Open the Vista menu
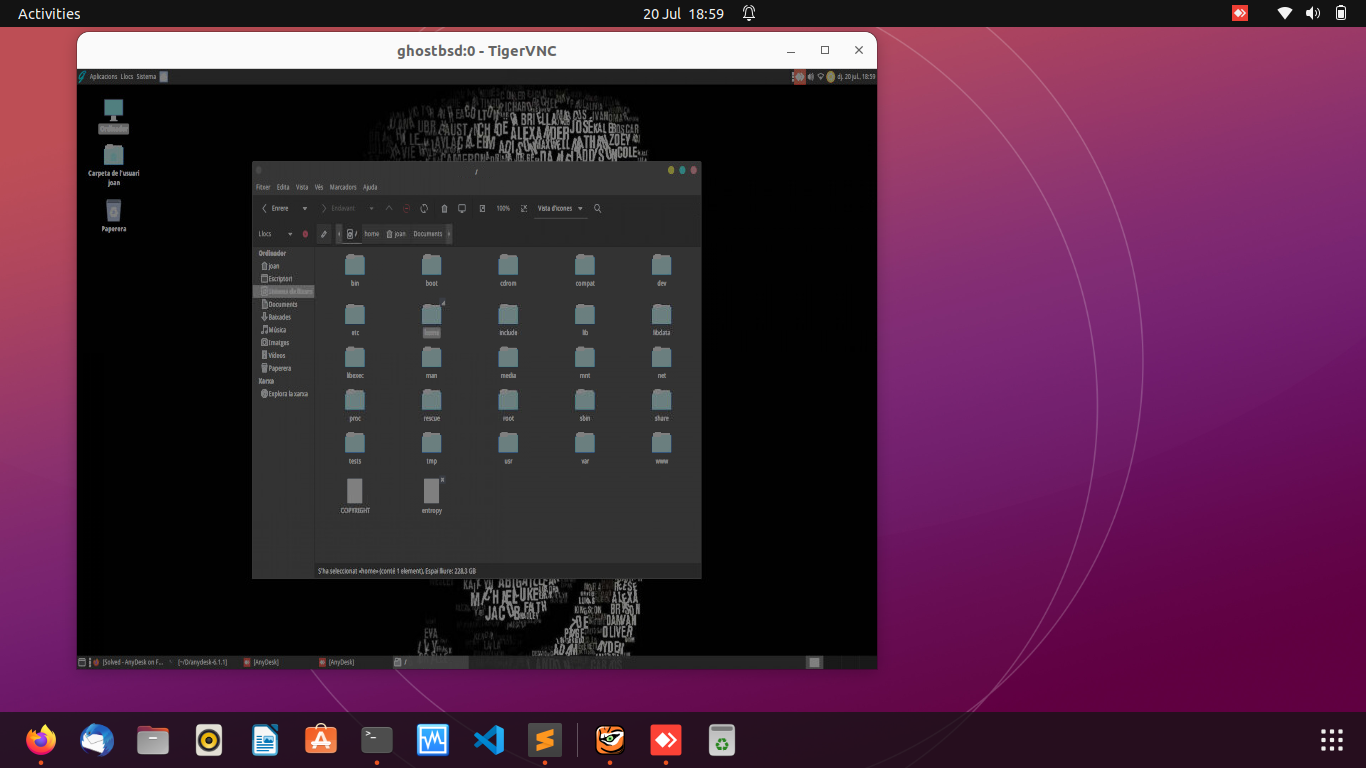 (302, 187)
